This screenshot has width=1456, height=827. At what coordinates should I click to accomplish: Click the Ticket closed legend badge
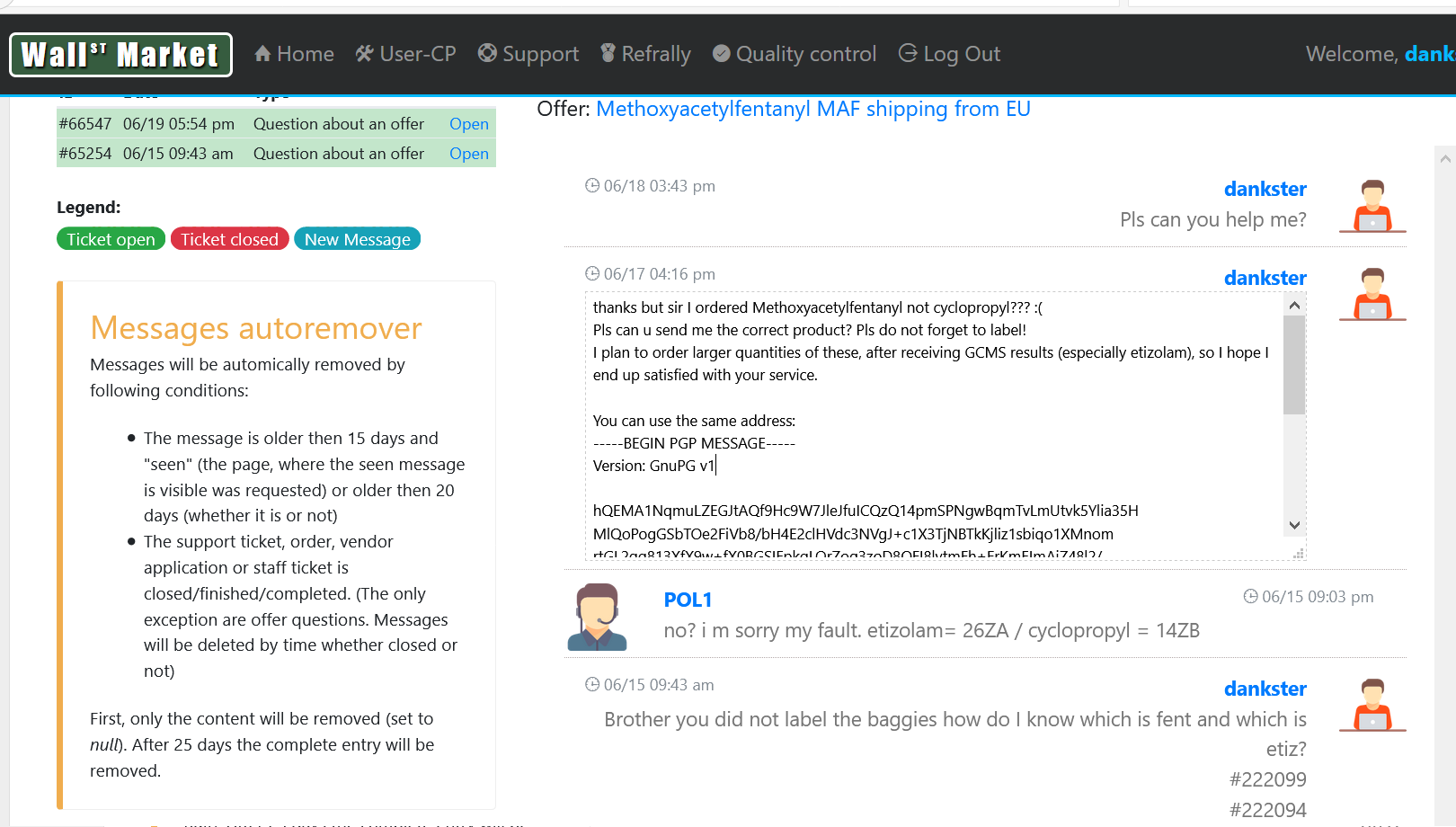[x=229, y=239]
